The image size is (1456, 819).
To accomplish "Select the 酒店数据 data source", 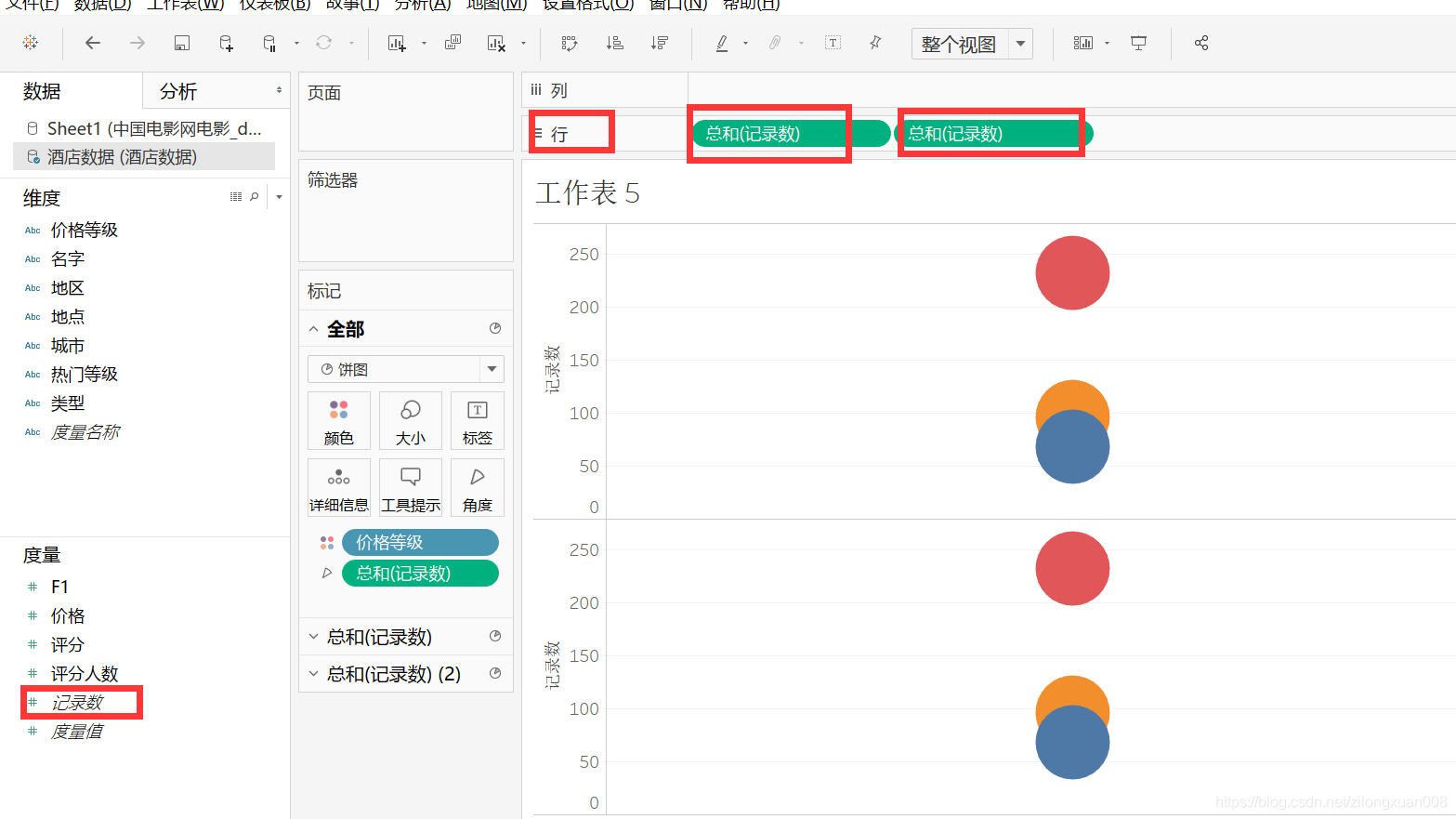I will click(144, 157).
